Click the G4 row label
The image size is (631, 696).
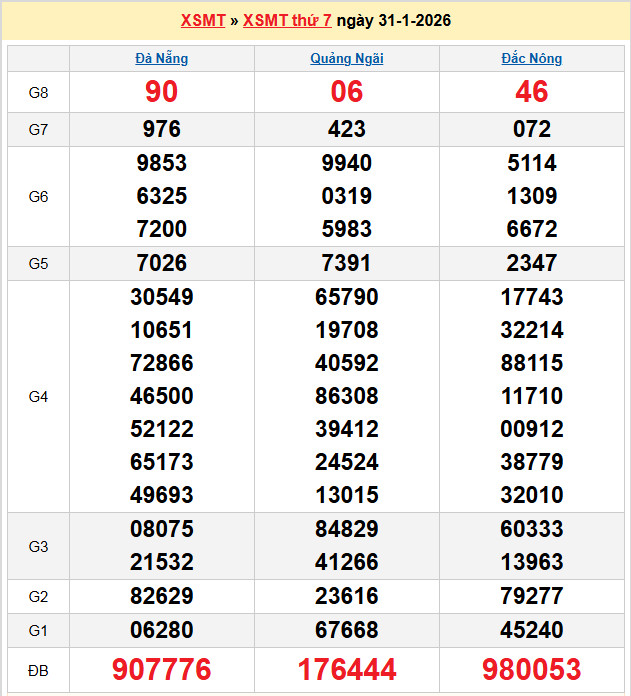pyautogui.click(x=38, y=396)
